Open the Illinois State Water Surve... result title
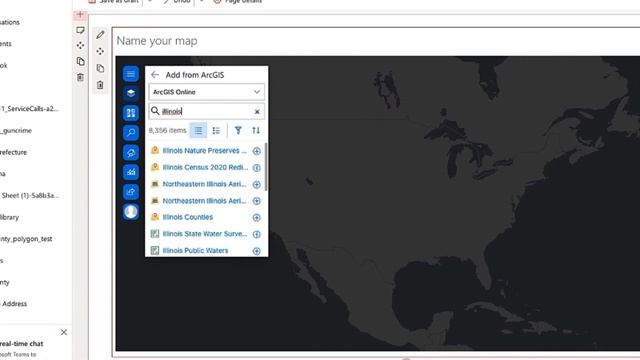This screenshot has width=640, height=360. point(205,234)
